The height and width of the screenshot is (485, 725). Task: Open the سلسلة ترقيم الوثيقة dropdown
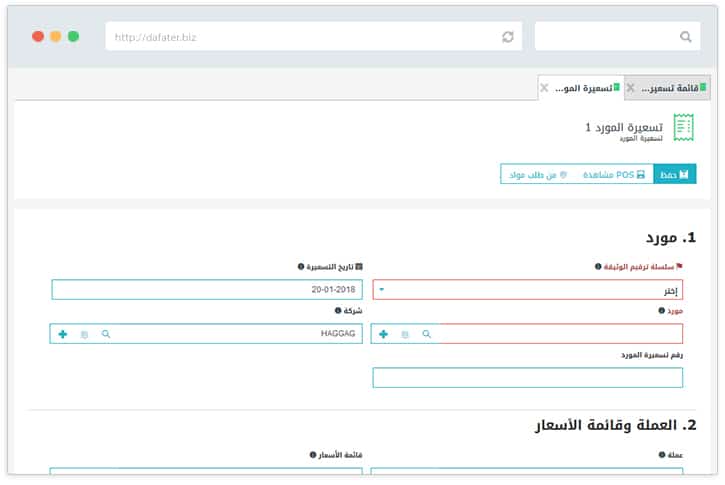[528, 289]
